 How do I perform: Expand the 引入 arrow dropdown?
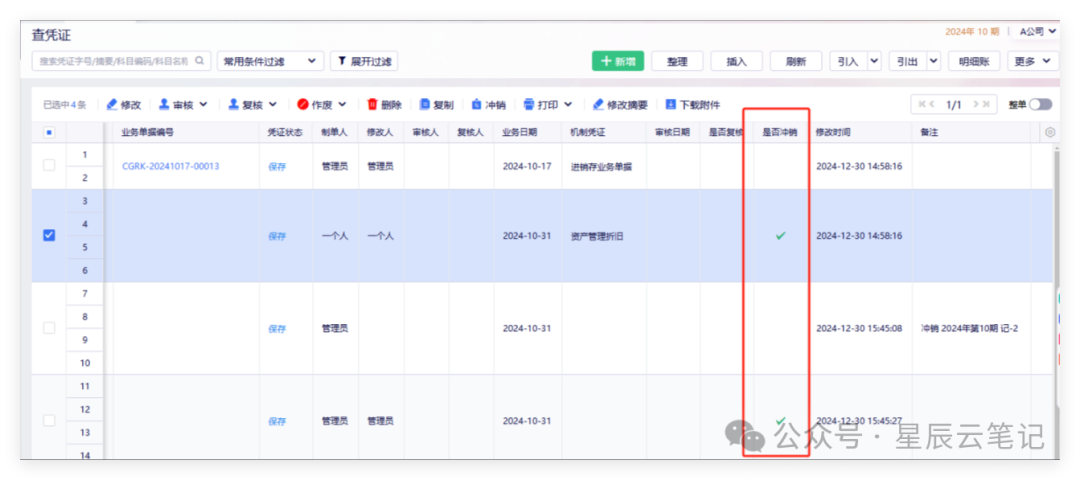pos(875,61)
